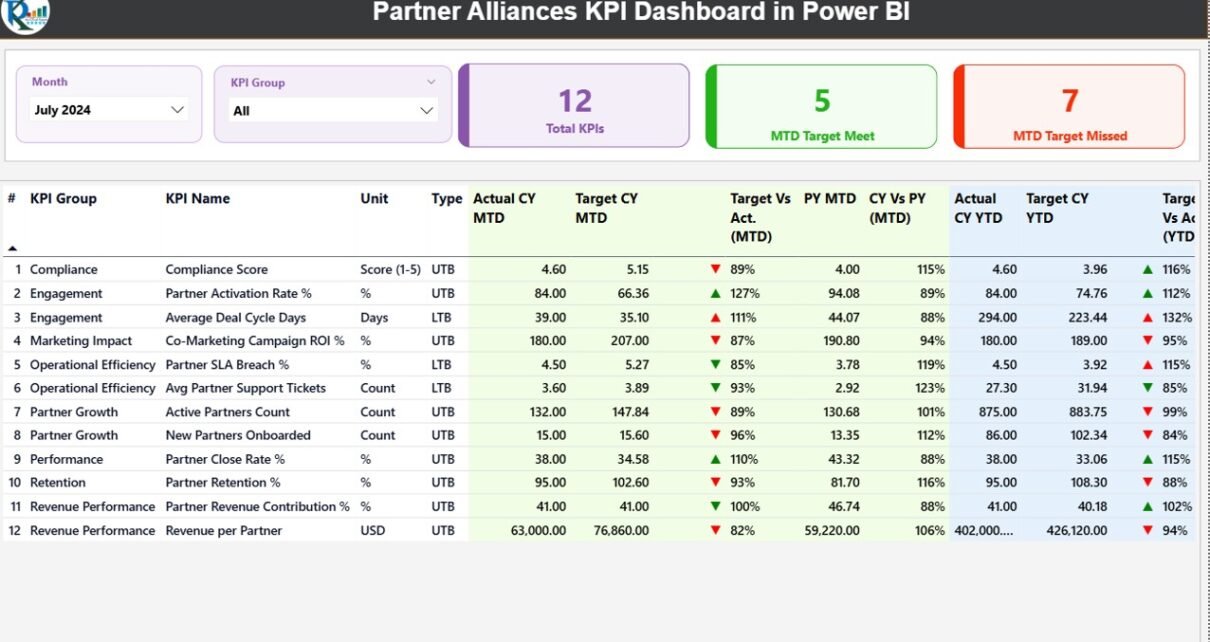
Task: Click the purple accent bar on Total KPIs card
Action: (x=463, y=107)
